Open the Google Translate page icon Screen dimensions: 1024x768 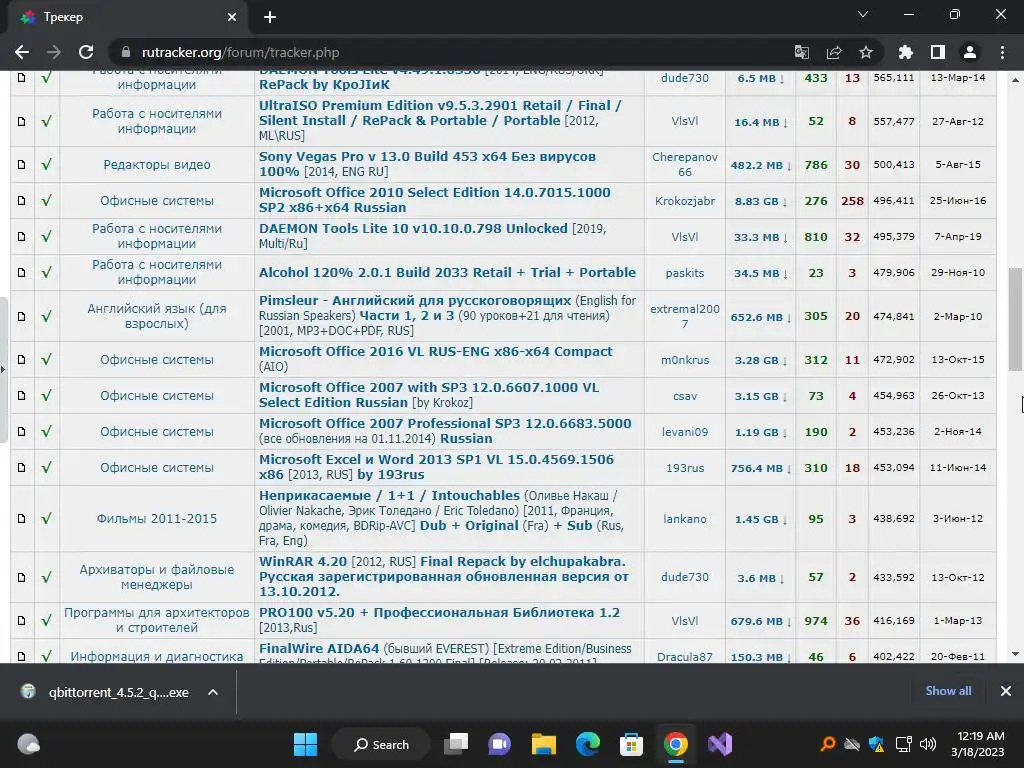click(x=801, y=52)
